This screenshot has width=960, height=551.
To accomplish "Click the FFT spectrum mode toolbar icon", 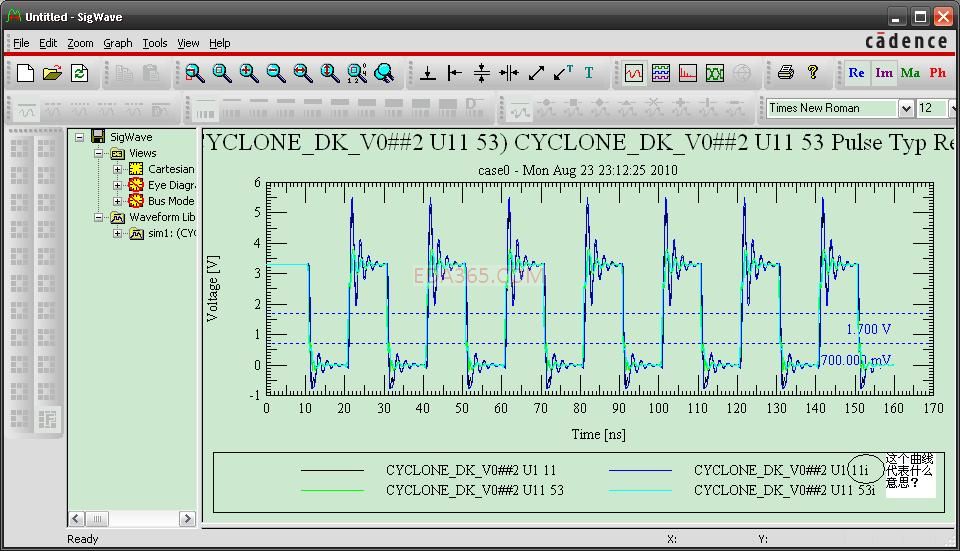I will click(687, 73).
